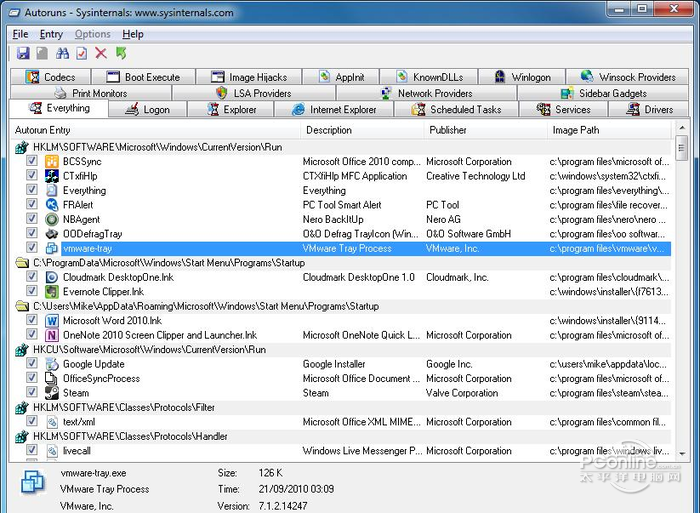Open the Winsock Providers tab
This screenshot has width=700, height=513.
(x=627, y=77)
